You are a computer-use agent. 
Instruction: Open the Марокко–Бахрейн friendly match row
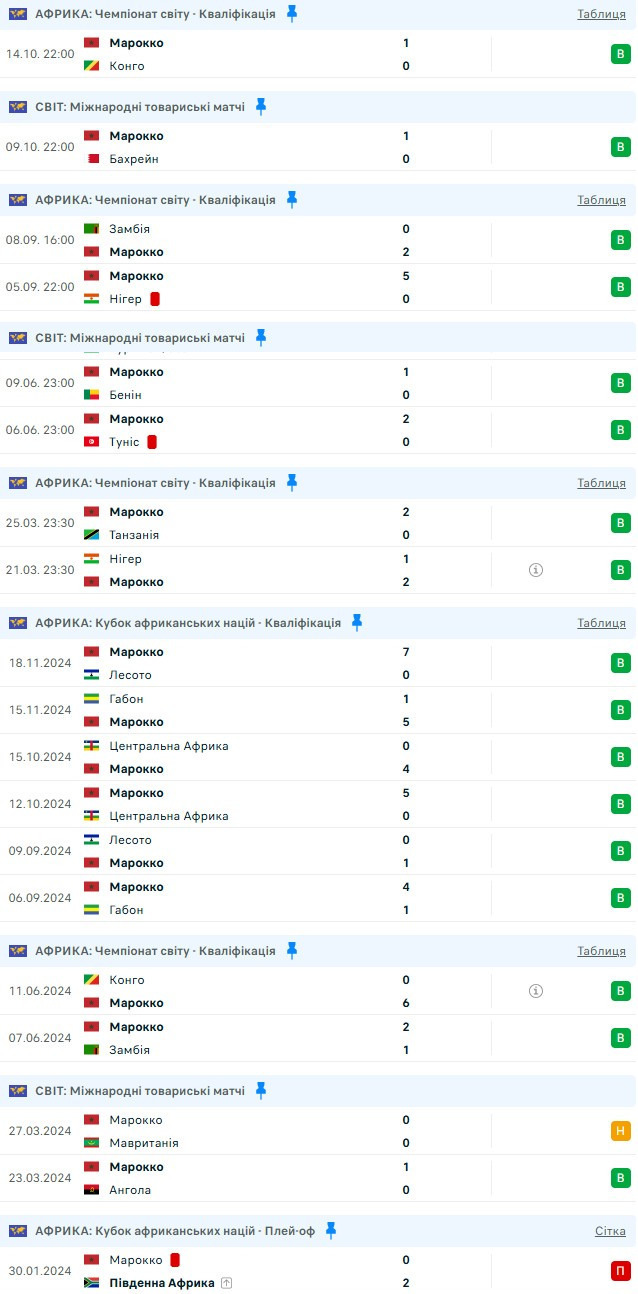coord(250,147)
